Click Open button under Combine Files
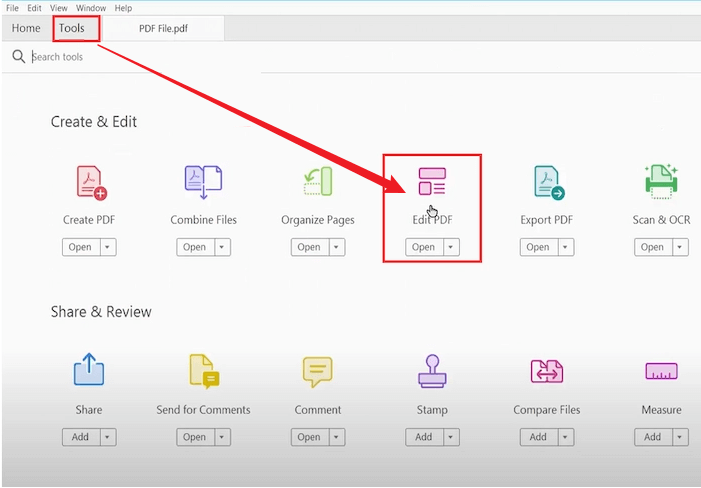701x488 pixels. tap(195, 247)
